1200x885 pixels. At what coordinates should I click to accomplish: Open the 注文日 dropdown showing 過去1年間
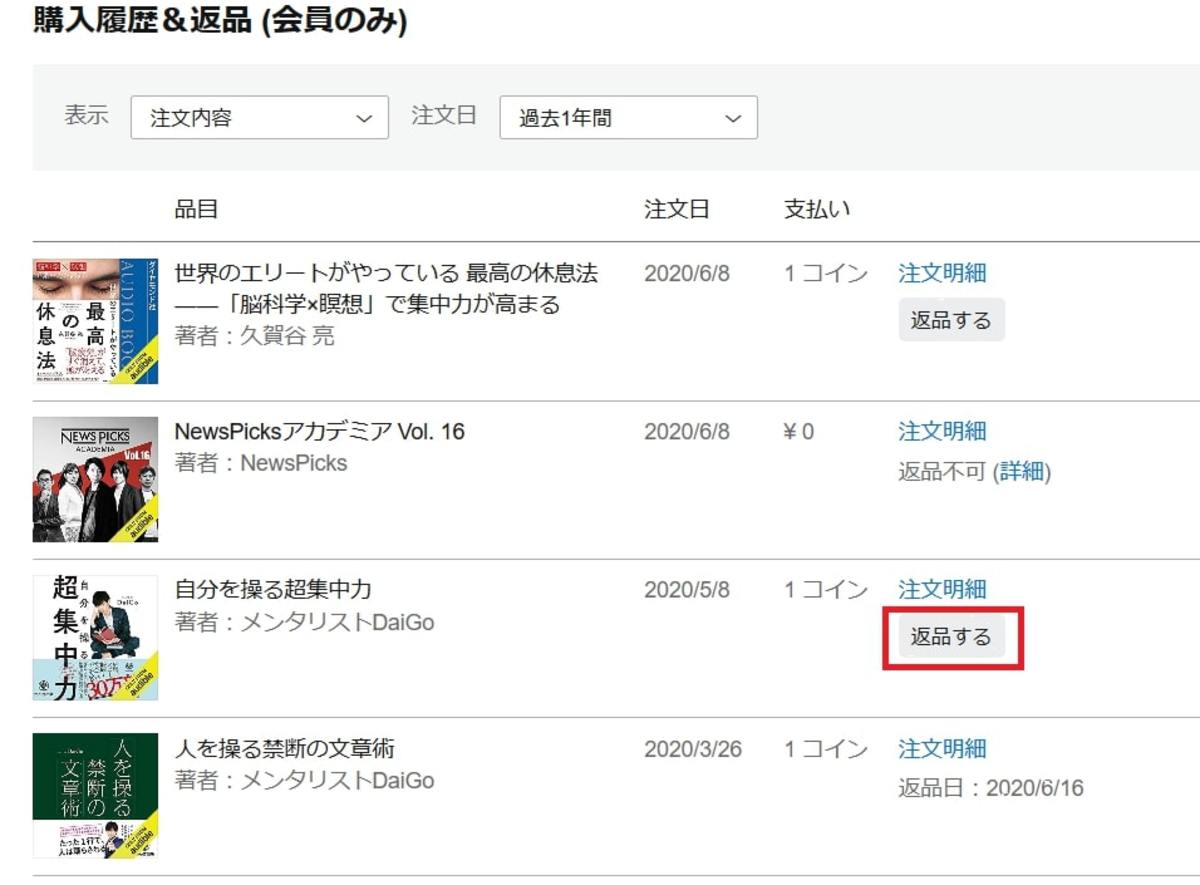click(628, 118)
